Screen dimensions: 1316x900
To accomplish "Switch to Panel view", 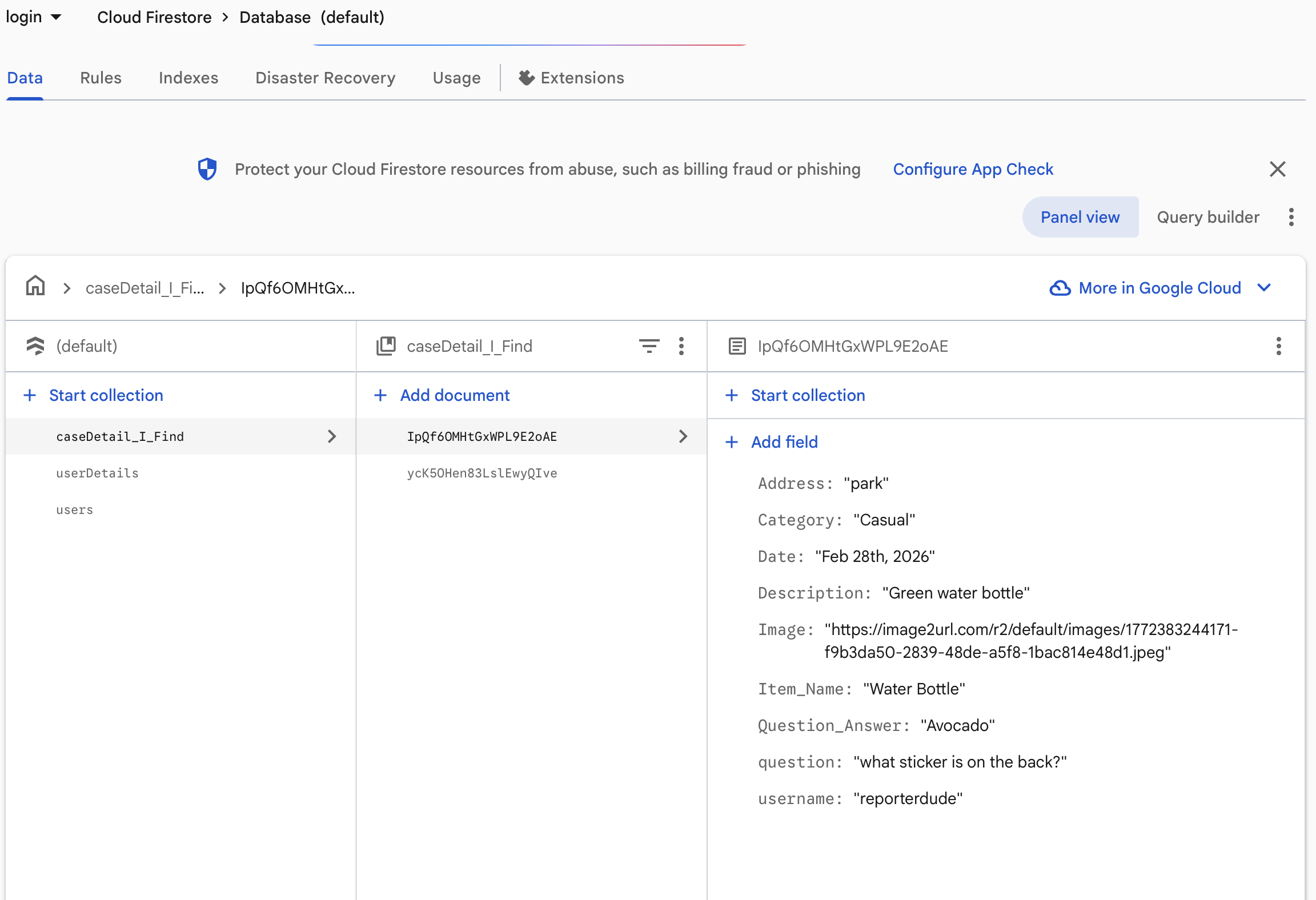I will [1080, 217].
